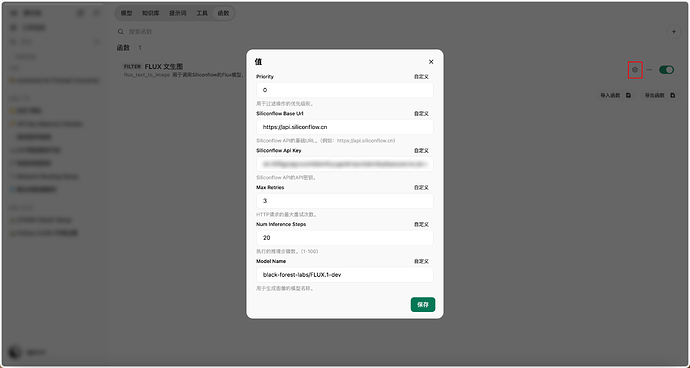
Task: Select the 工具 tab
Action: pyautogui.click(x=202, y=13)
